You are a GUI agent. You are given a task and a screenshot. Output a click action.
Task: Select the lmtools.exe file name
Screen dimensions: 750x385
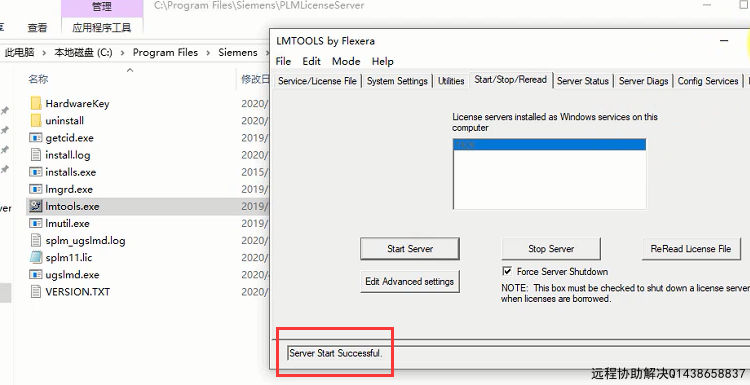coord(72,207)
